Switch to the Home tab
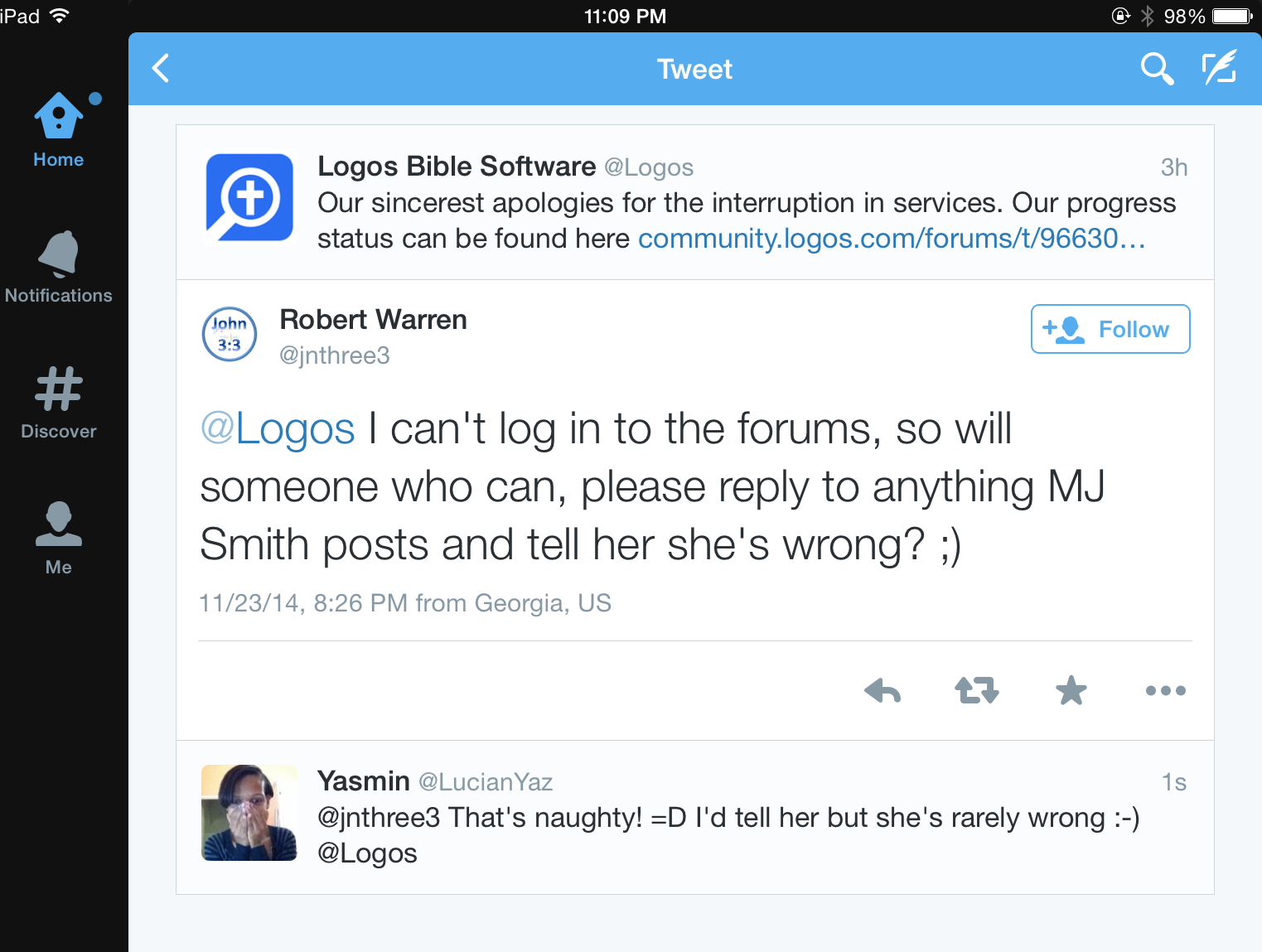Viewport: 1262px width, 952px height. [x=59, y=130]
